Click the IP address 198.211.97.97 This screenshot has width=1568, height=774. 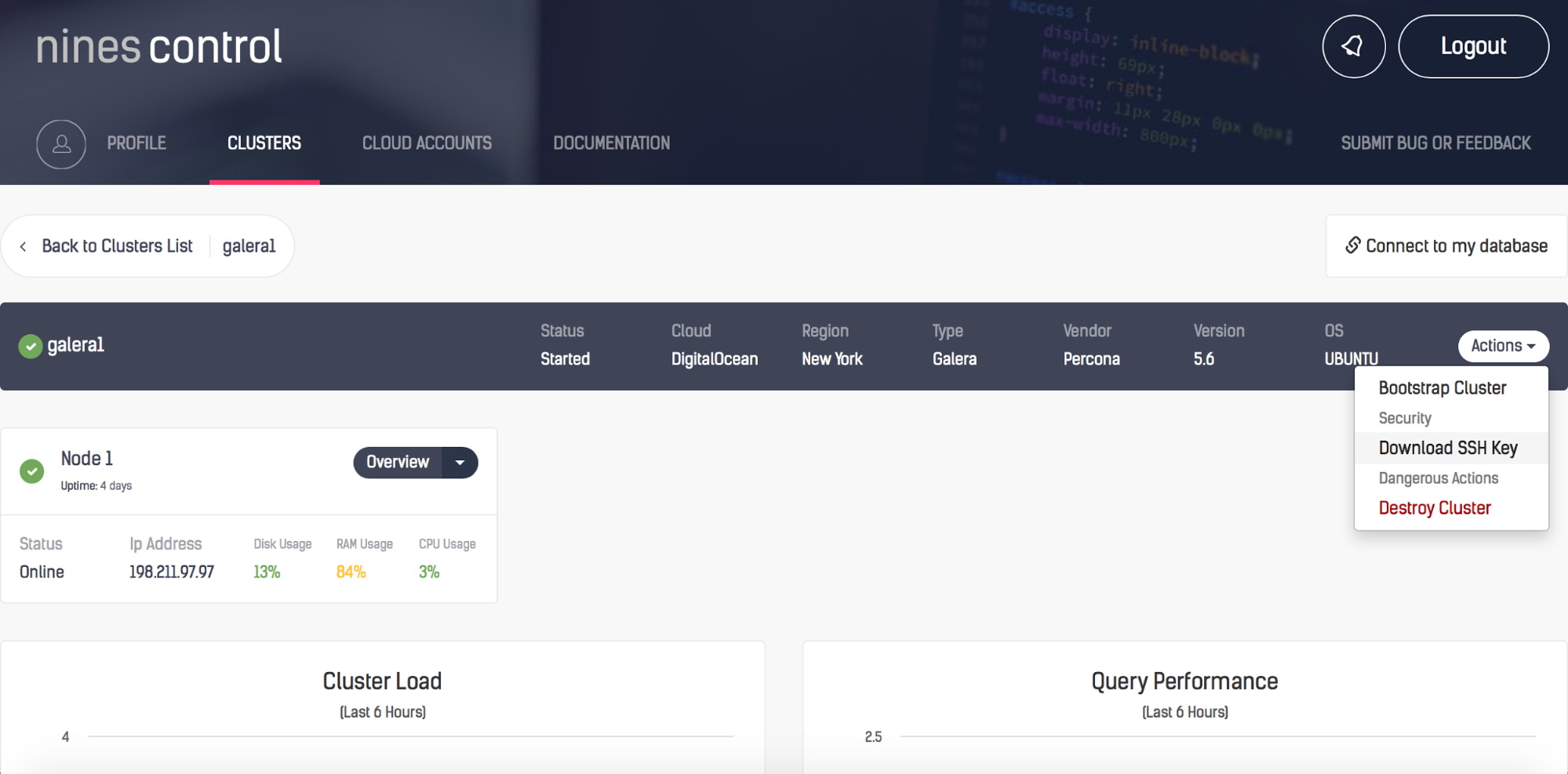(172, 572)
